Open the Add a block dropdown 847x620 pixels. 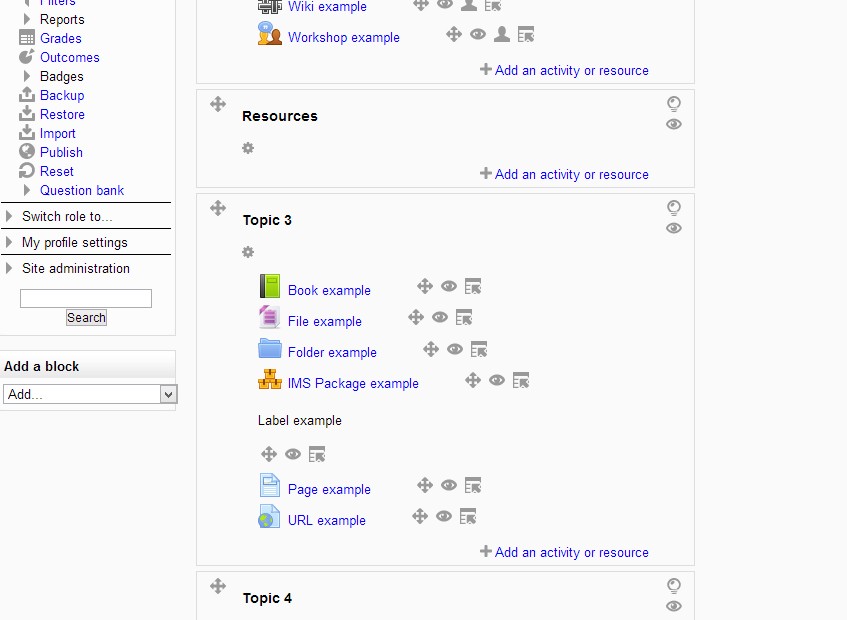click(90, 394)
